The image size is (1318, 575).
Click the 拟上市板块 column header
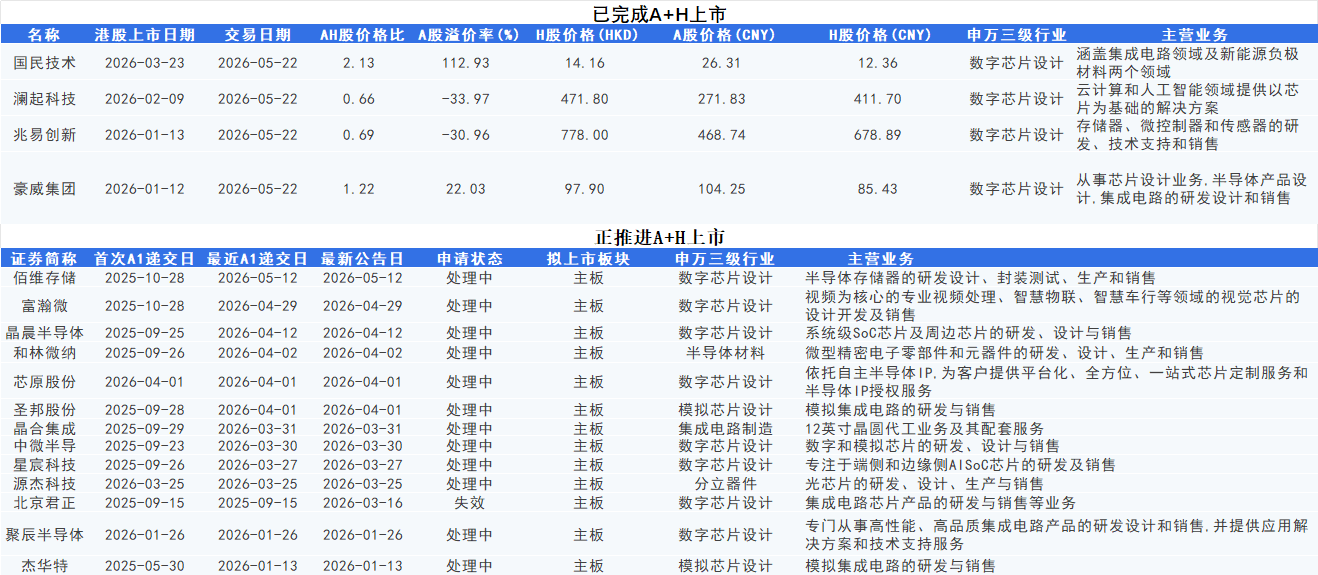(x=588, y=260)
